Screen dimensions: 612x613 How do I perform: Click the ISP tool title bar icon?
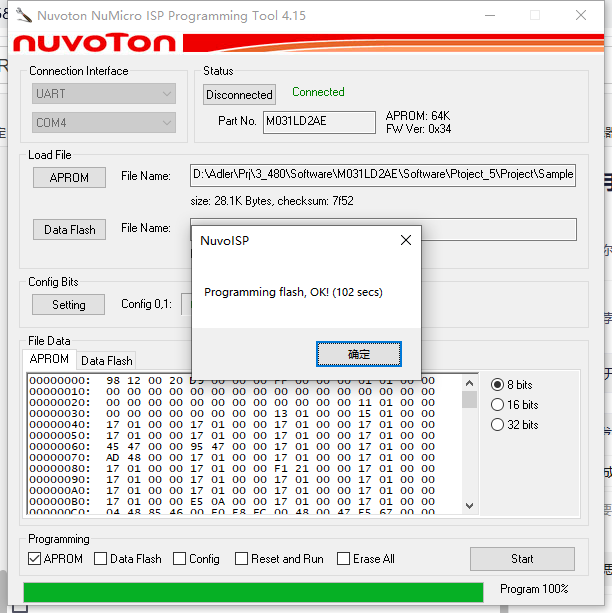click(24, 16)
